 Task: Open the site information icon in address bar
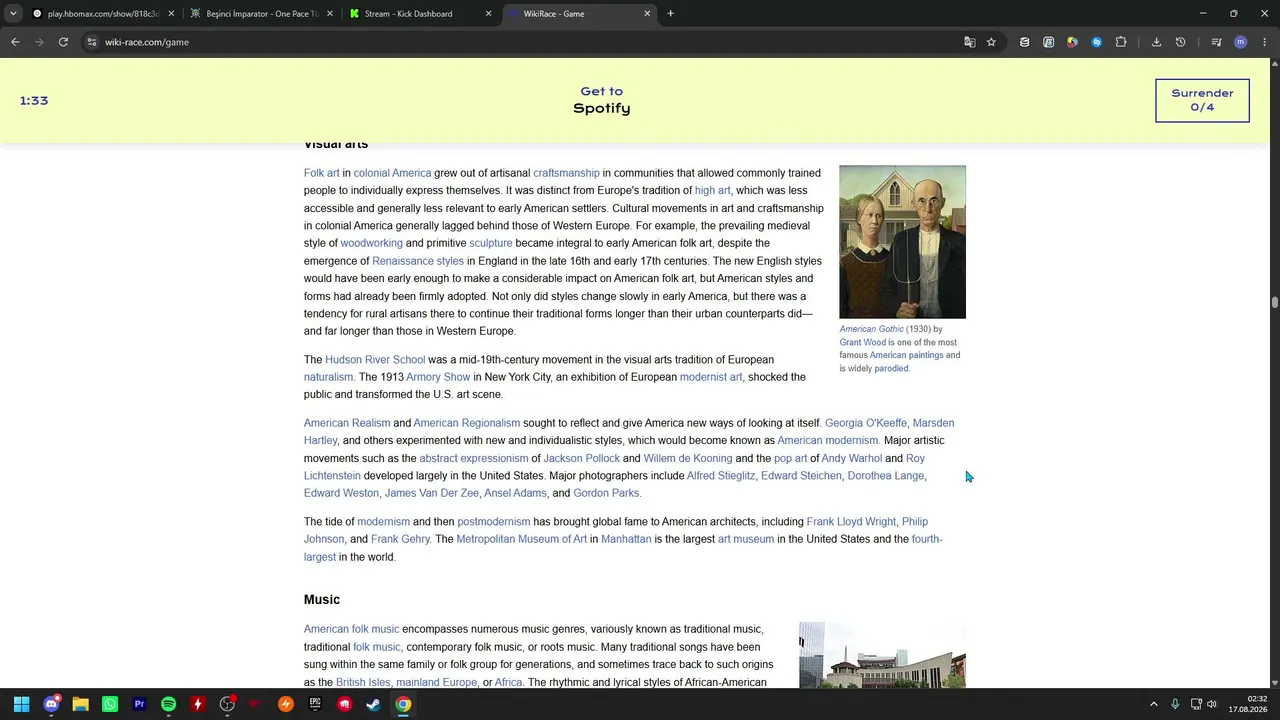tap(91, 42)
